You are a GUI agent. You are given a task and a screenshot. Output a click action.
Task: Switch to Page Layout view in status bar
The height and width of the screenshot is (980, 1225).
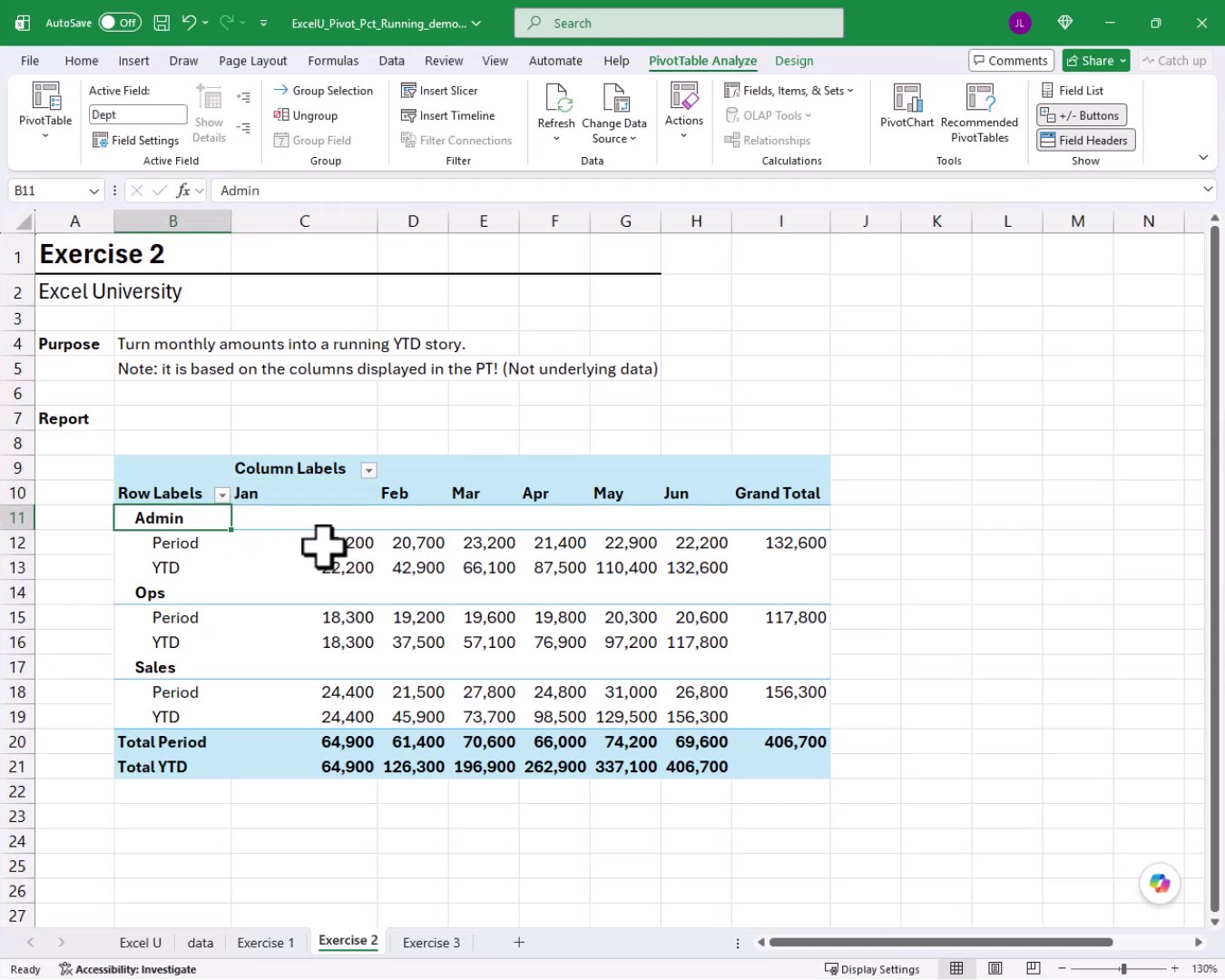[x=995, y=969]
